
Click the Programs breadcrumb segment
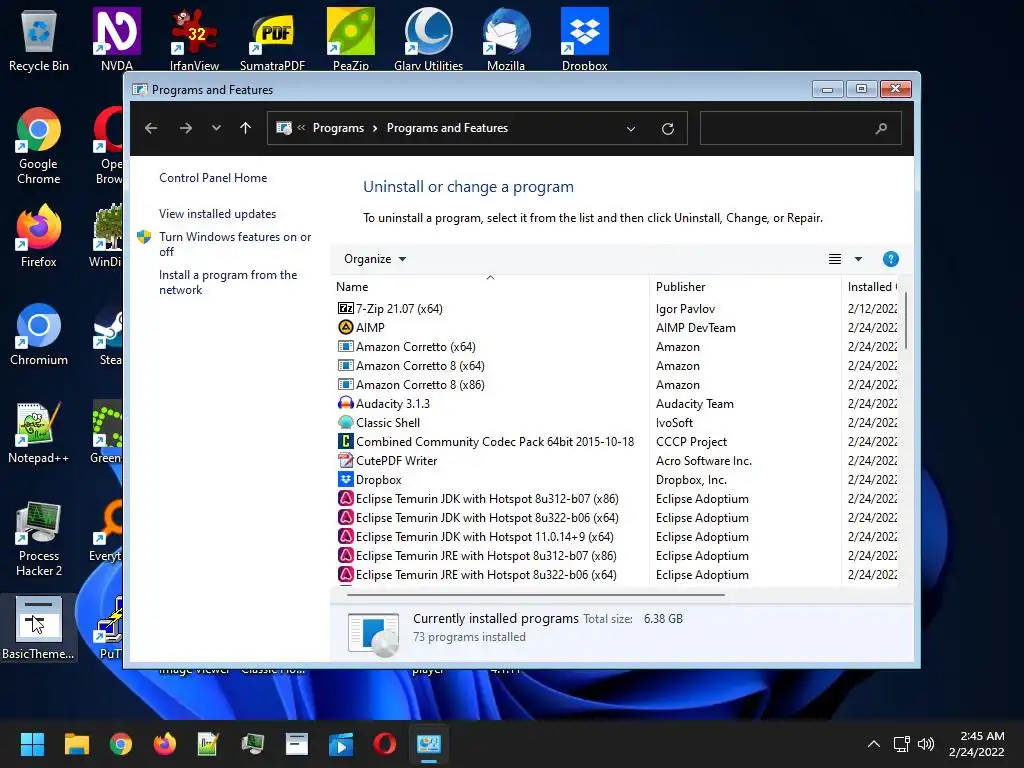[x=338, y=128]
